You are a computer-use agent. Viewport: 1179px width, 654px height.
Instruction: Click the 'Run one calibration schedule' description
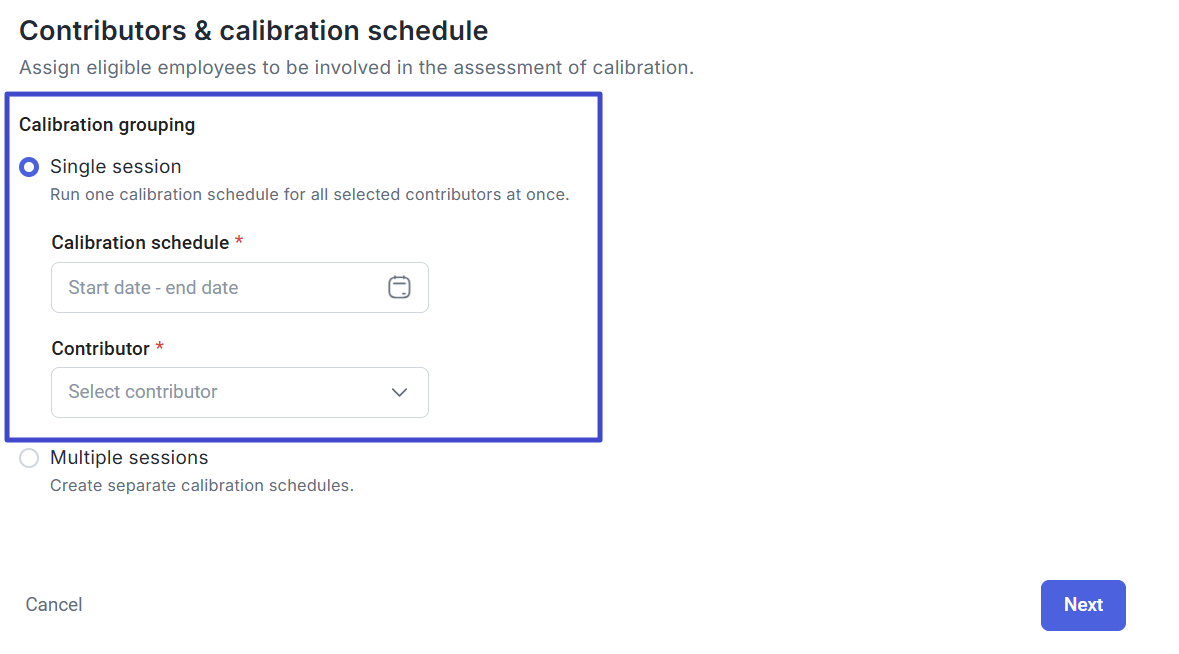coord(309,195)
